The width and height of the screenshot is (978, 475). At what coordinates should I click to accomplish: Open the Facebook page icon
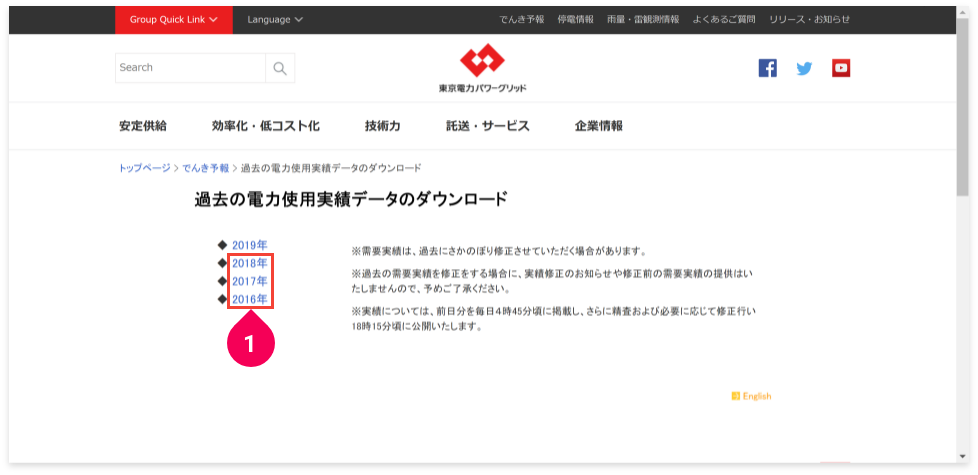[x=767, y=68]
